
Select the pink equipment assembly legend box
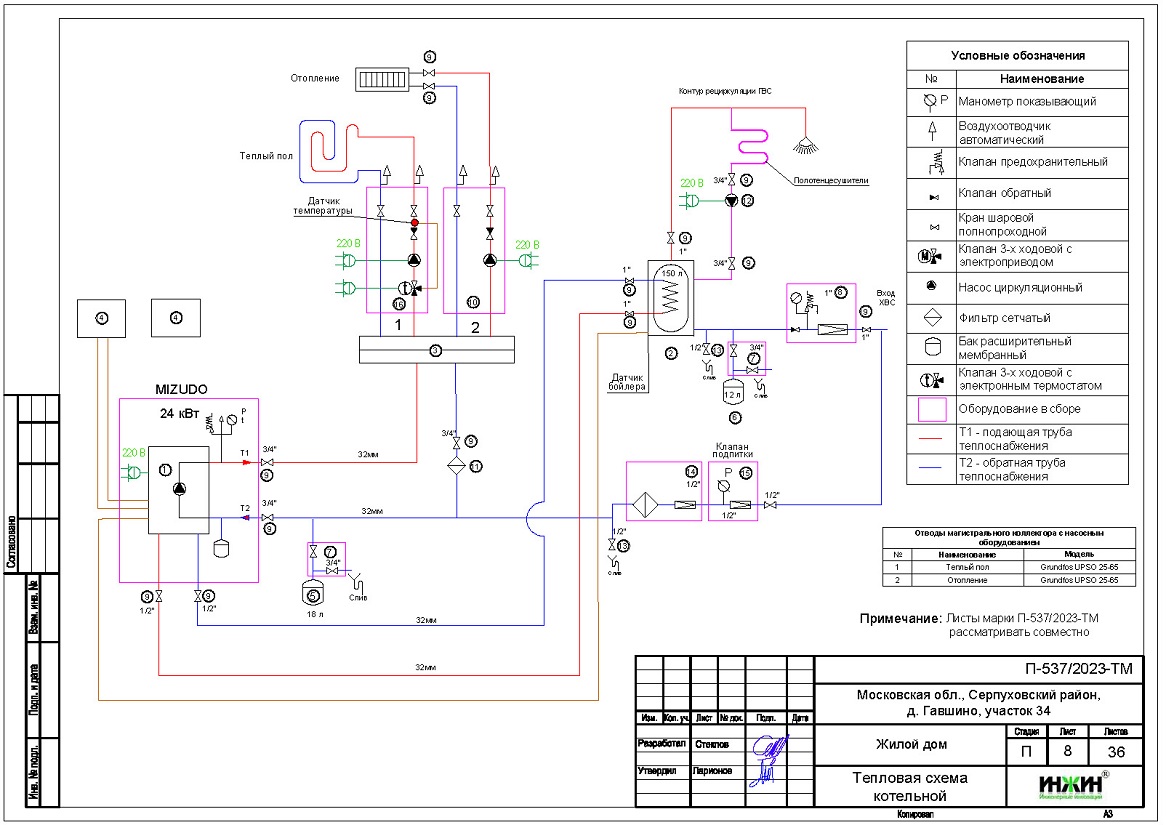pos(932,409)
